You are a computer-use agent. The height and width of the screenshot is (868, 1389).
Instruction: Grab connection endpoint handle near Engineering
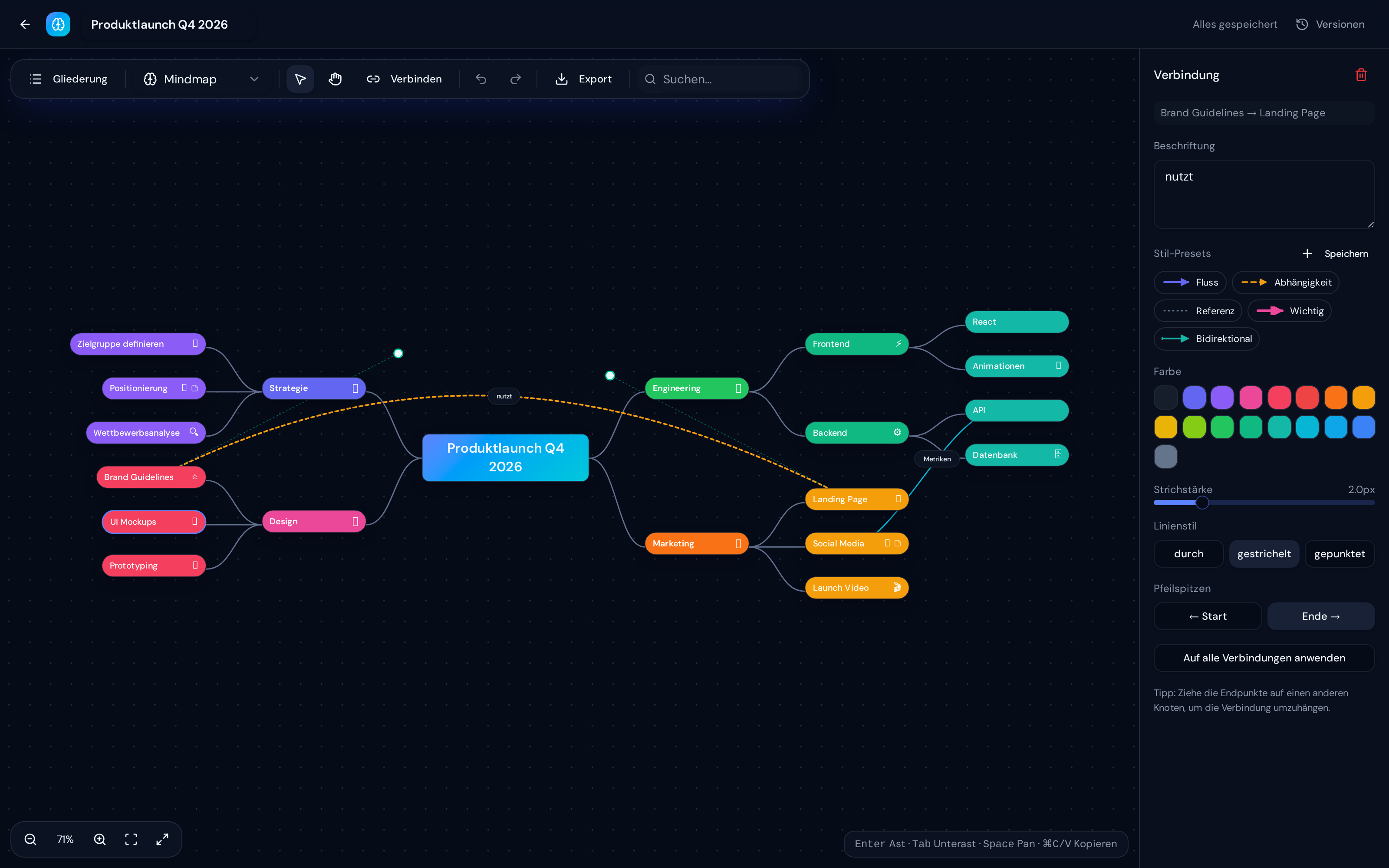(610, 375)
